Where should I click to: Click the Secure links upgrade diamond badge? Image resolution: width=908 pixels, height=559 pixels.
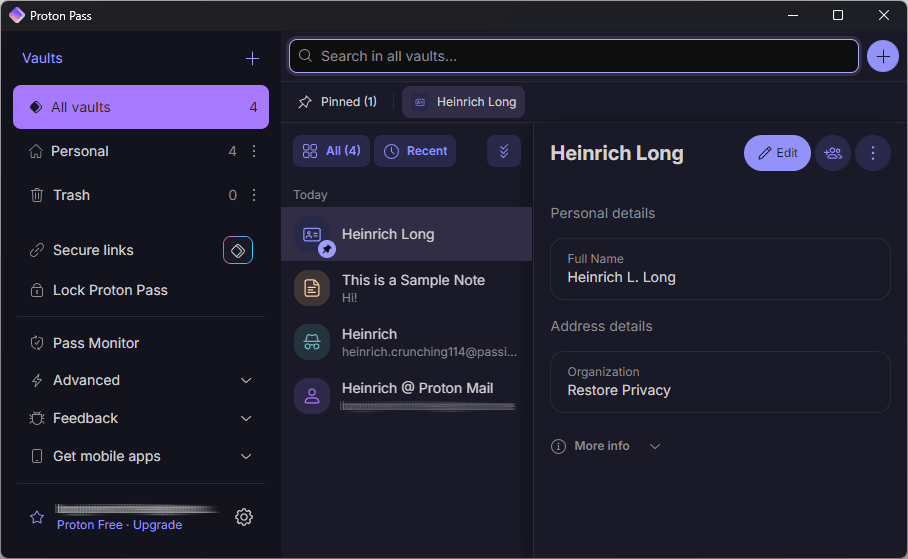pos(238,250)
